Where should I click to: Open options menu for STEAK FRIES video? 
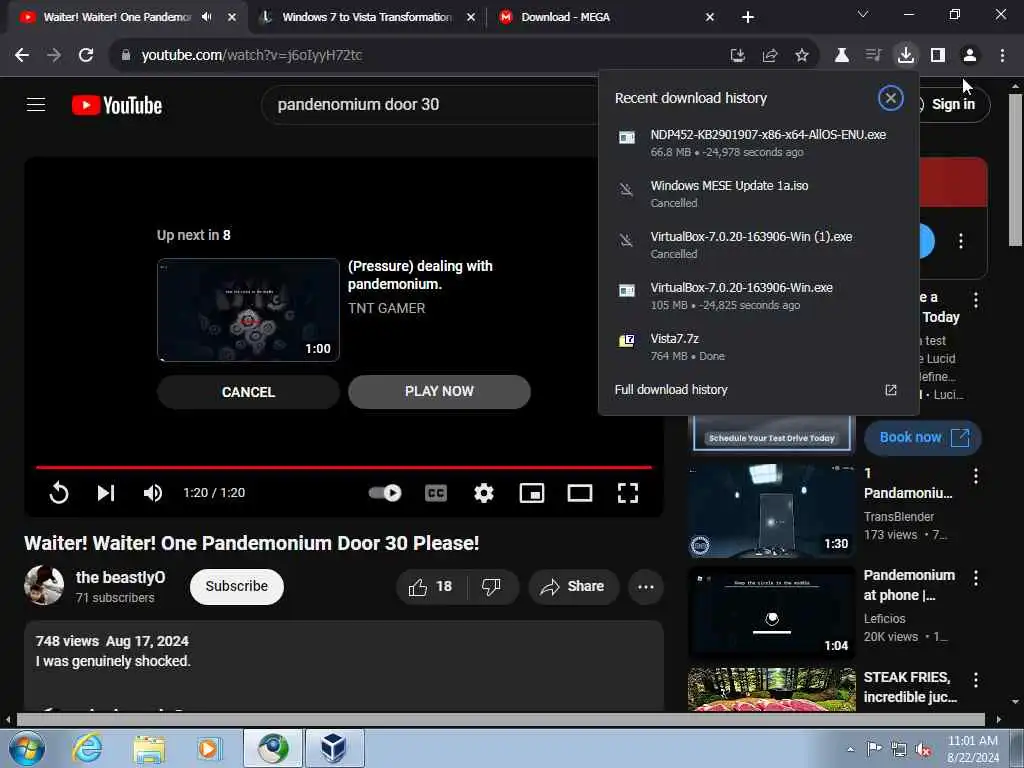[x=976, y=680]
